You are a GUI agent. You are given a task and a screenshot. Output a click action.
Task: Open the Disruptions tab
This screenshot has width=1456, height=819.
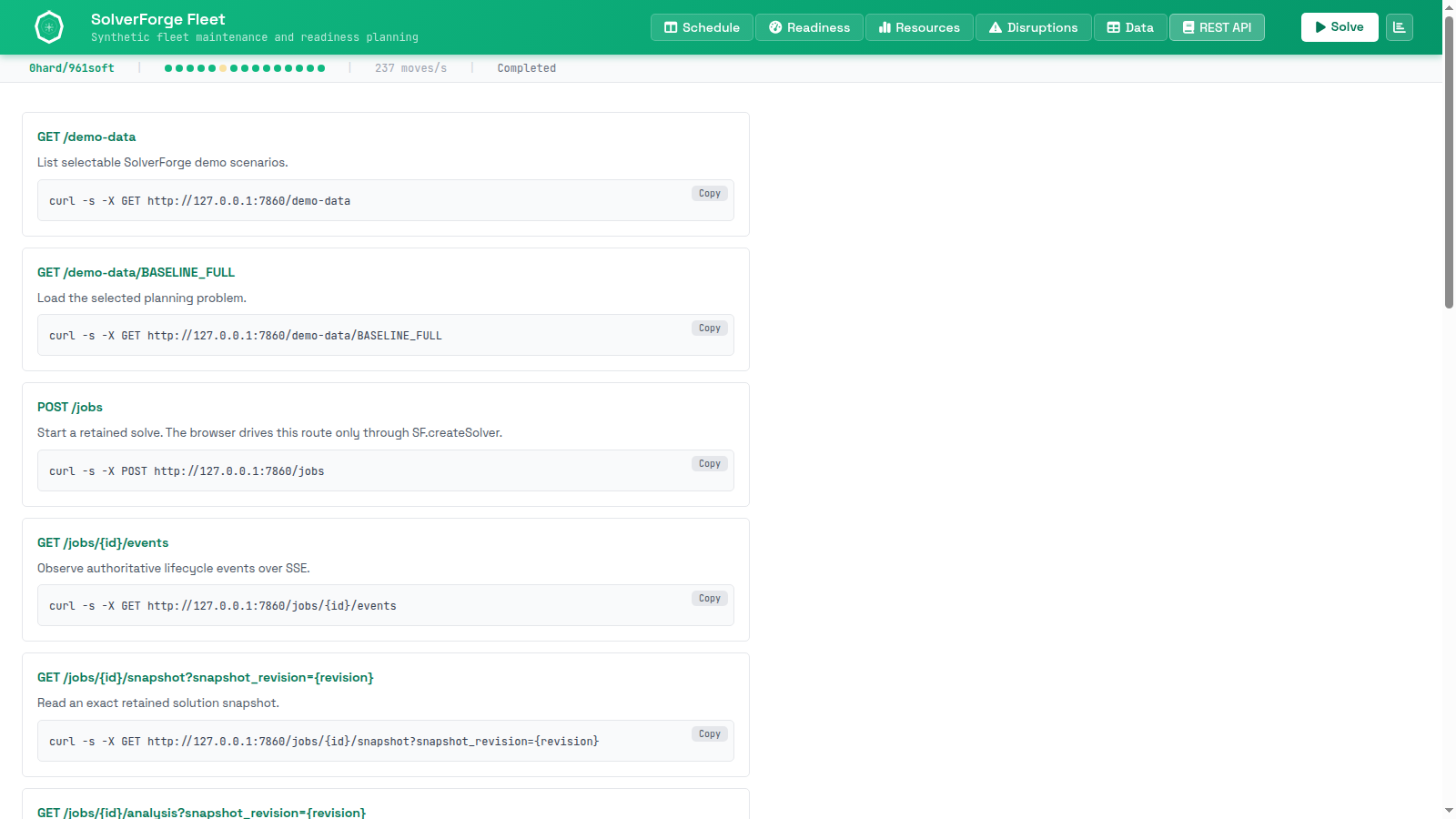pos(1034,27)
